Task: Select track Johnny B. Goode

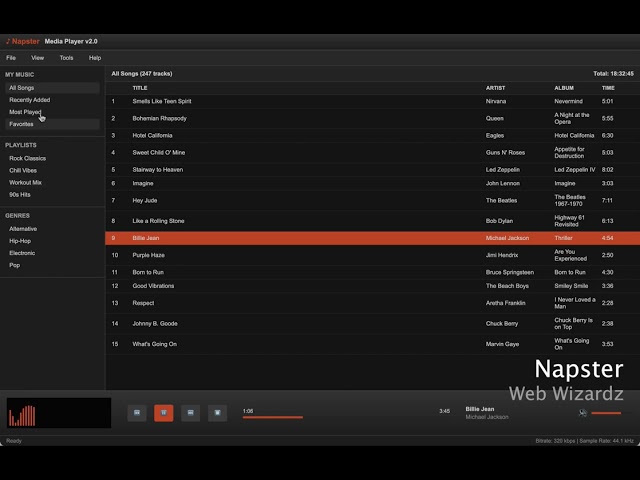Action: pos(155,324)
